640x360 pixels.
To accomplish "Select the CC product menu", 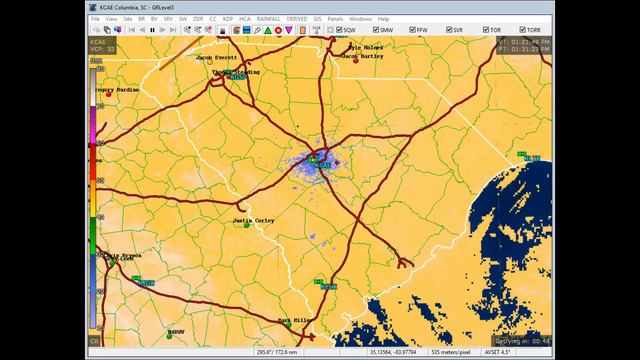I will point(213,19).
